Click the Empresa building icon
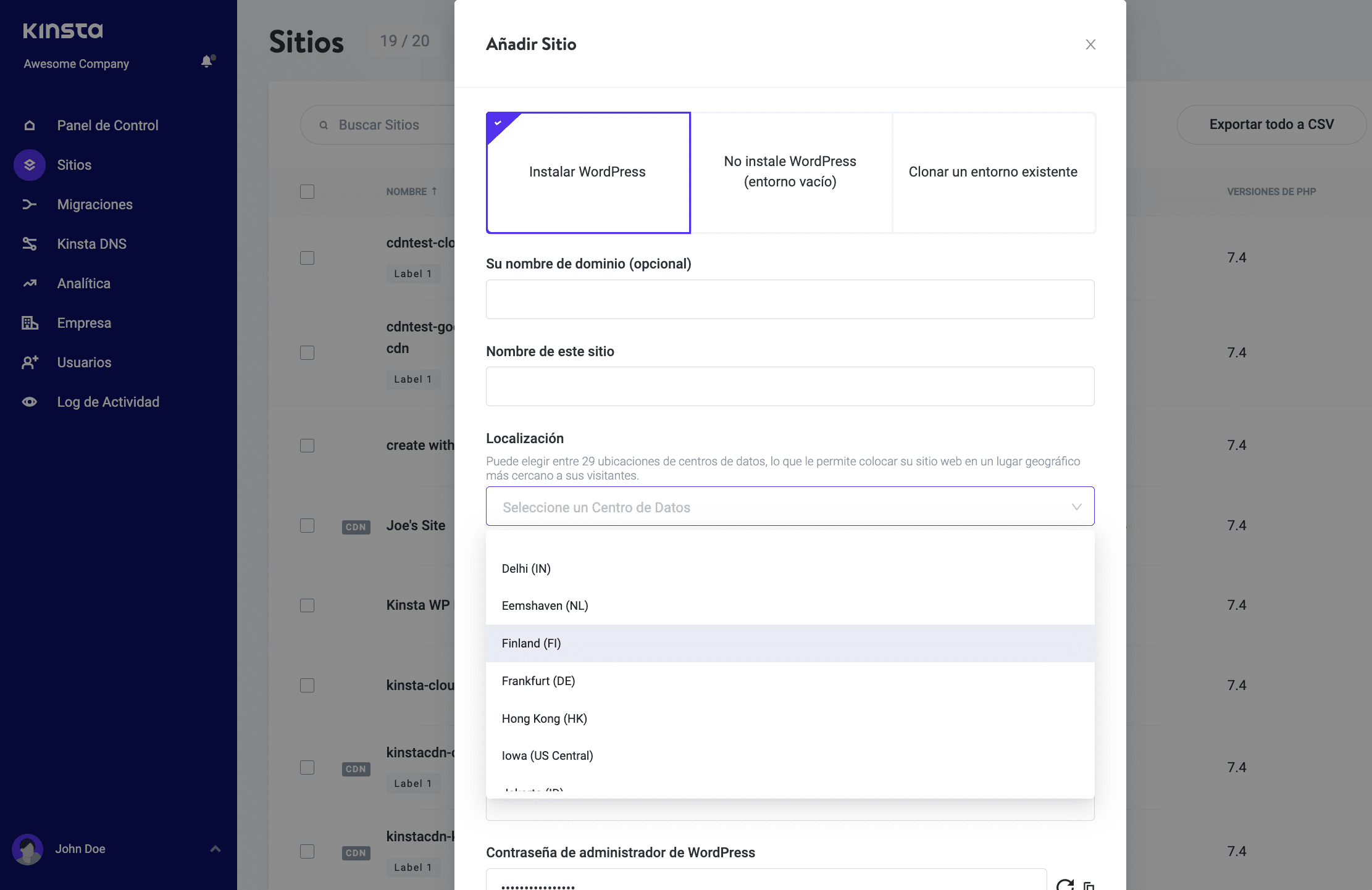The image size is (1372, 890). tap(30, 323)
